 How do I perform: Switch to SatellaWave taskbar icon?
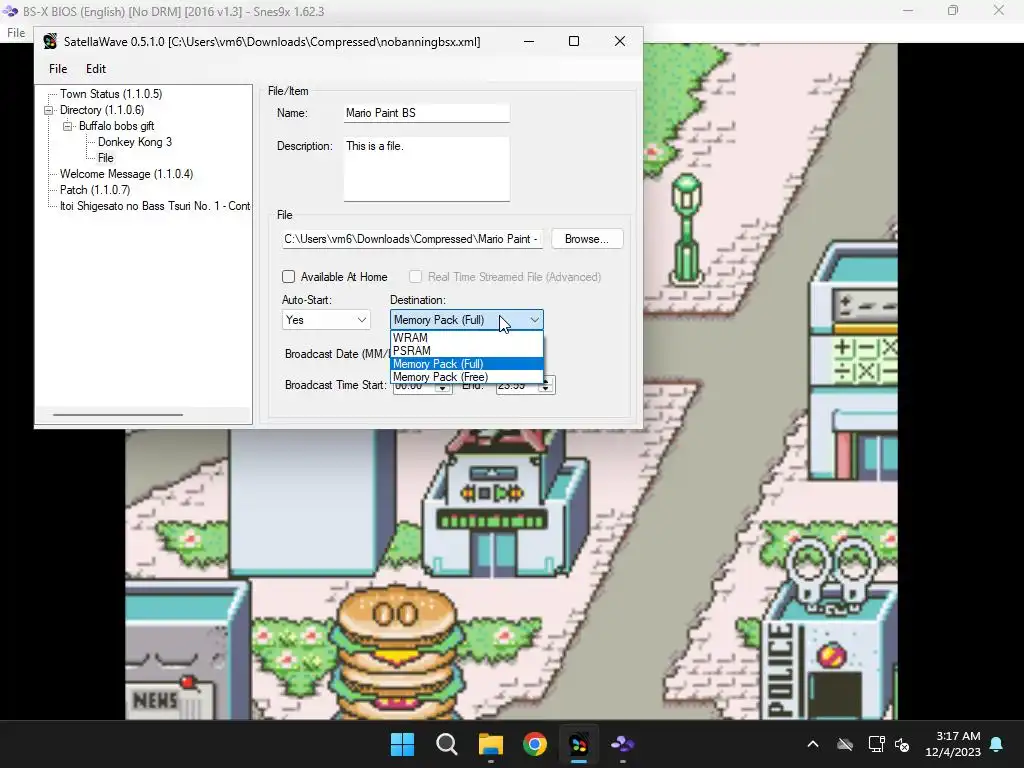(579, 744)
